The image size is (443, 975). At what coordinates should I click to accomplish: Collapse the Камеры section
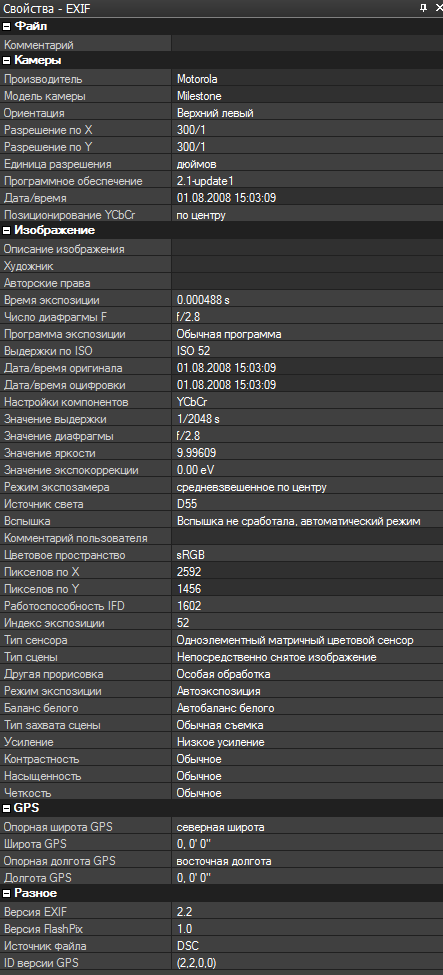[x=7, y=60]
